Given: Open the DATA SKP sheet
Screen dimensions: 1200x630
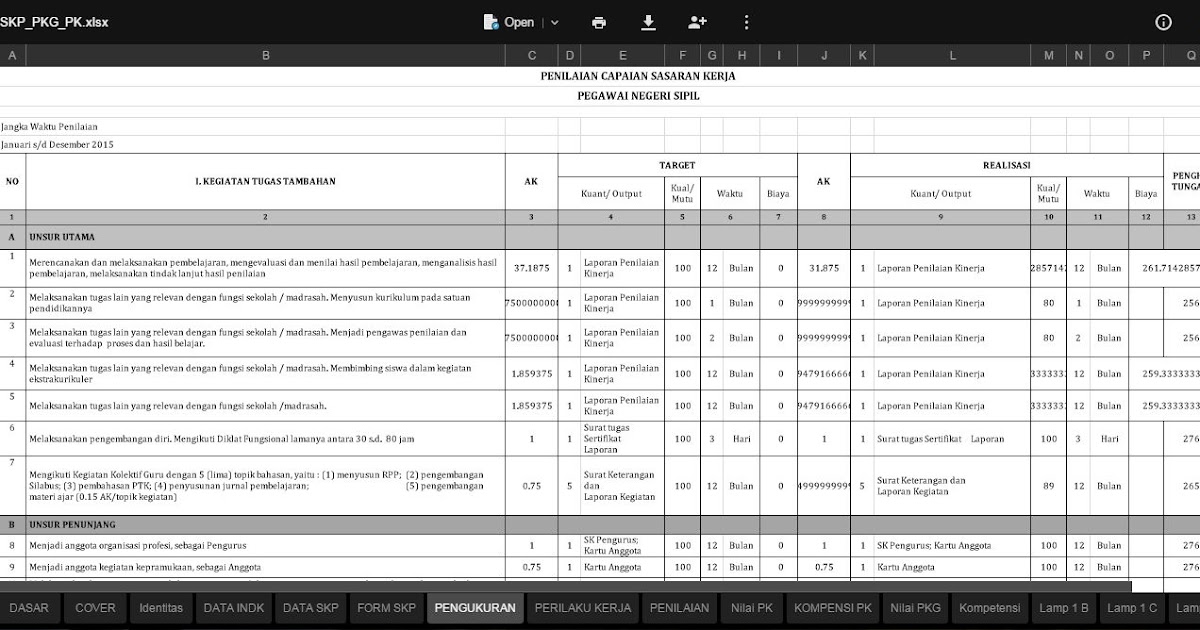Looking at the screenshot, I should pyautogui.click(x=310, y=607).
